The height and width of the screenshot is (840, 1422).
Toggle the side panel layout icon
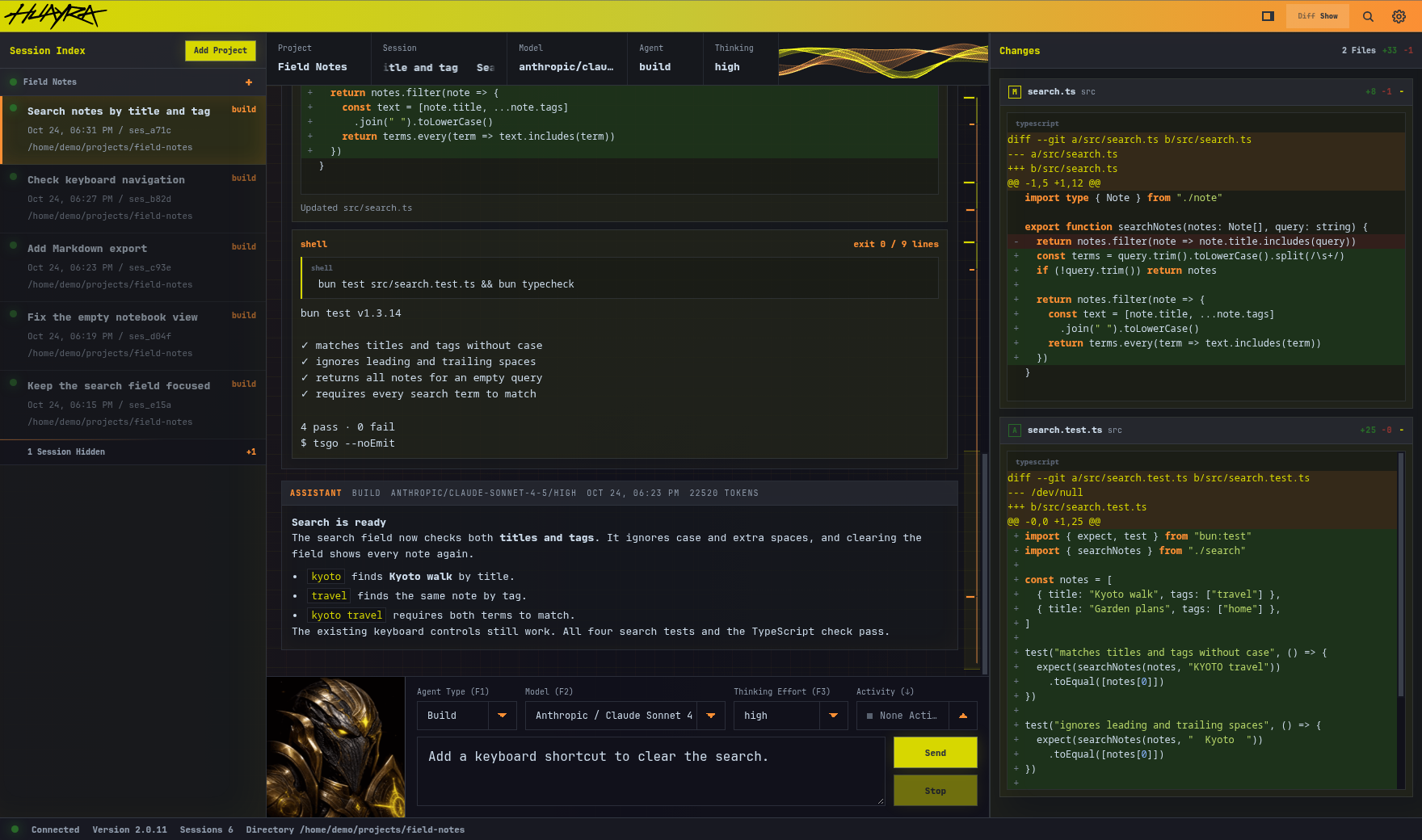(x=1268, y=16)
